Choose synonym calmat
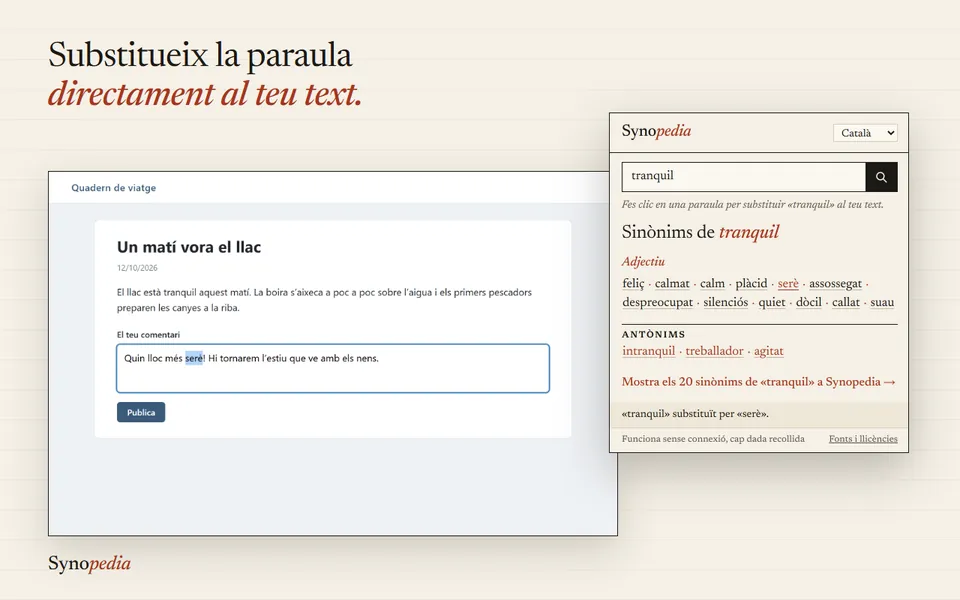The width and height of the screenshot is (960, 600). (672, 283)
